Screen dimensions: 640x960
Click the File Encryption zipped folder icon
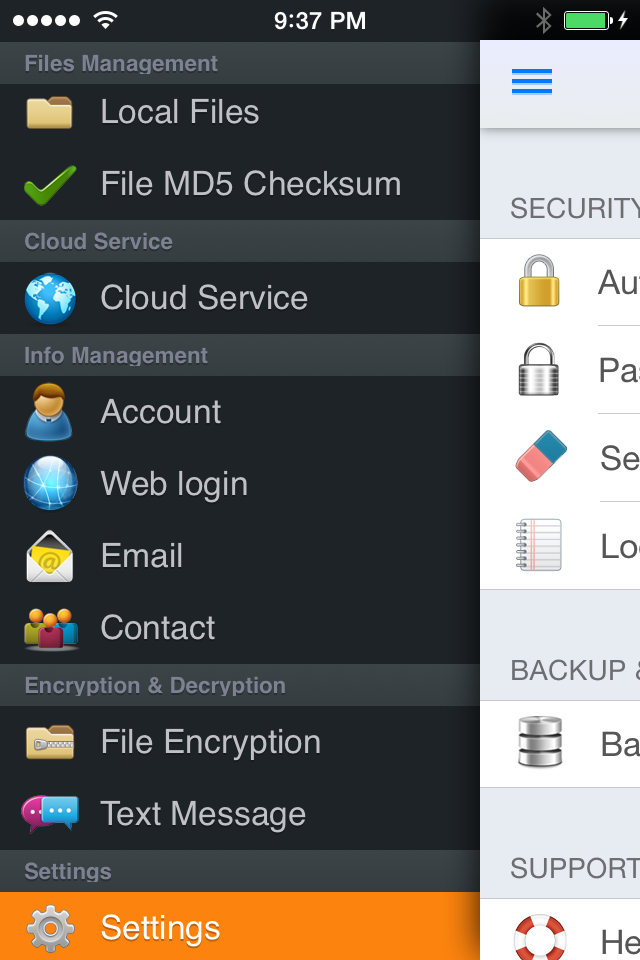pos(49,742)
